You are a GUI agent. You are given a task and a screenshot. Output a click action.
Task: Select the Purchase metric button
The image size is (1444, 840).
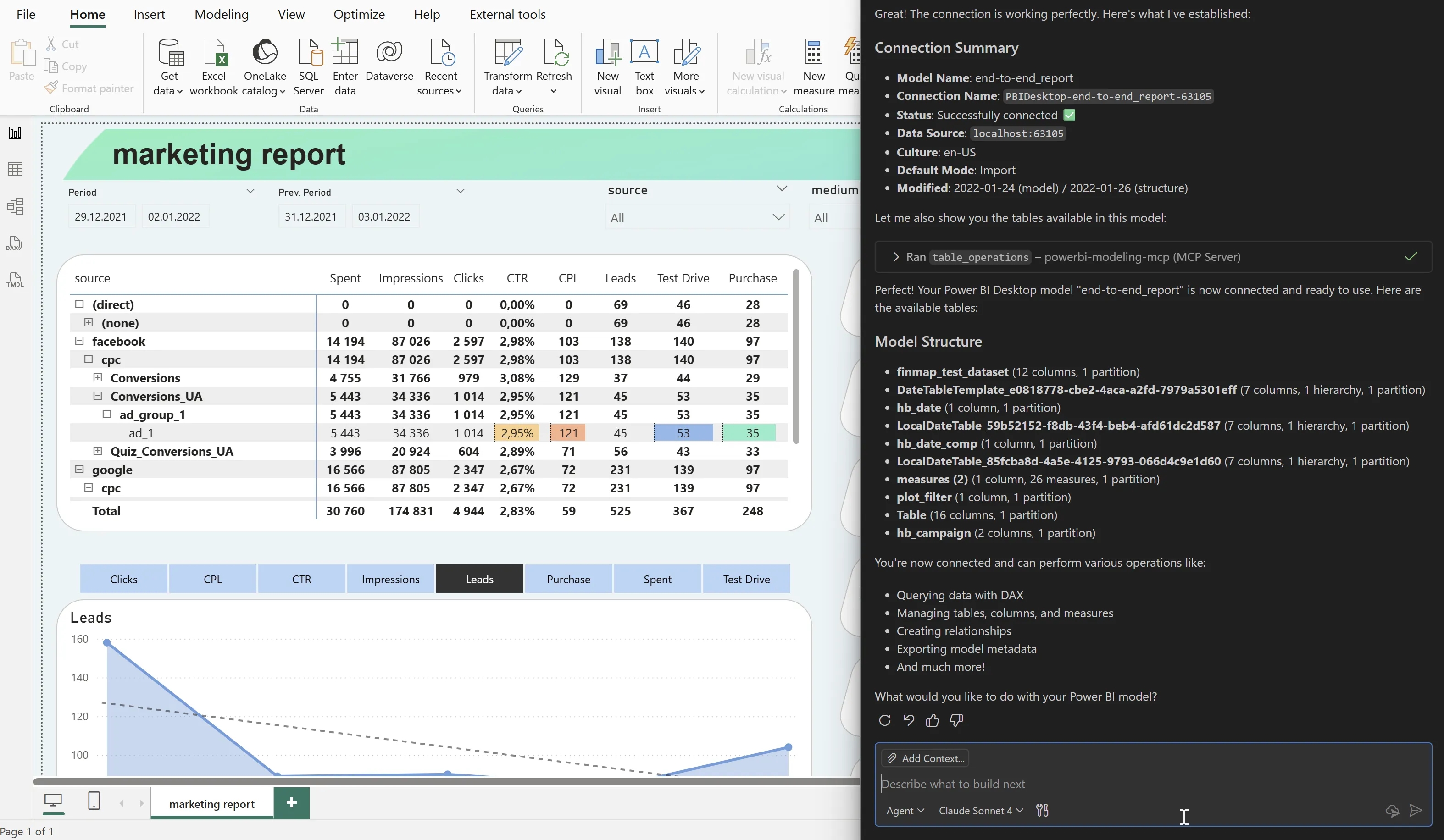568,579
